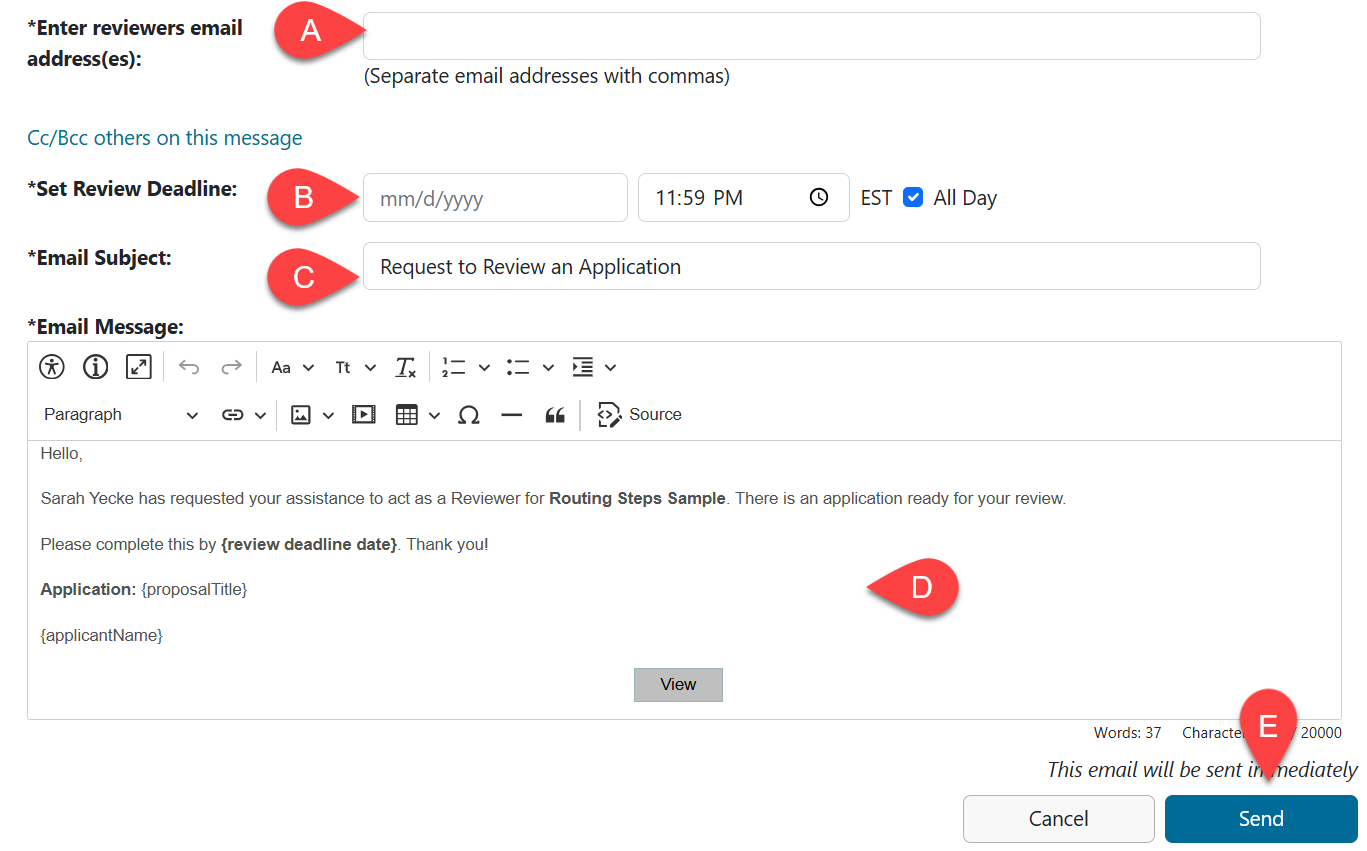
Task: Undo the last edit in the message editor
Action: 189,367
